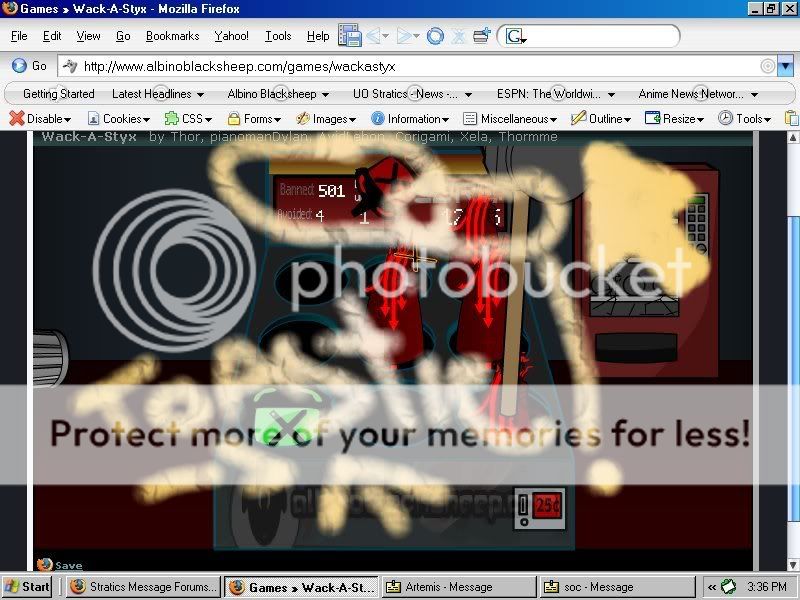The height and width of the screenshot is (600, 800).
Task: Open the Tools menu in the menu bar
Action: 278,36
